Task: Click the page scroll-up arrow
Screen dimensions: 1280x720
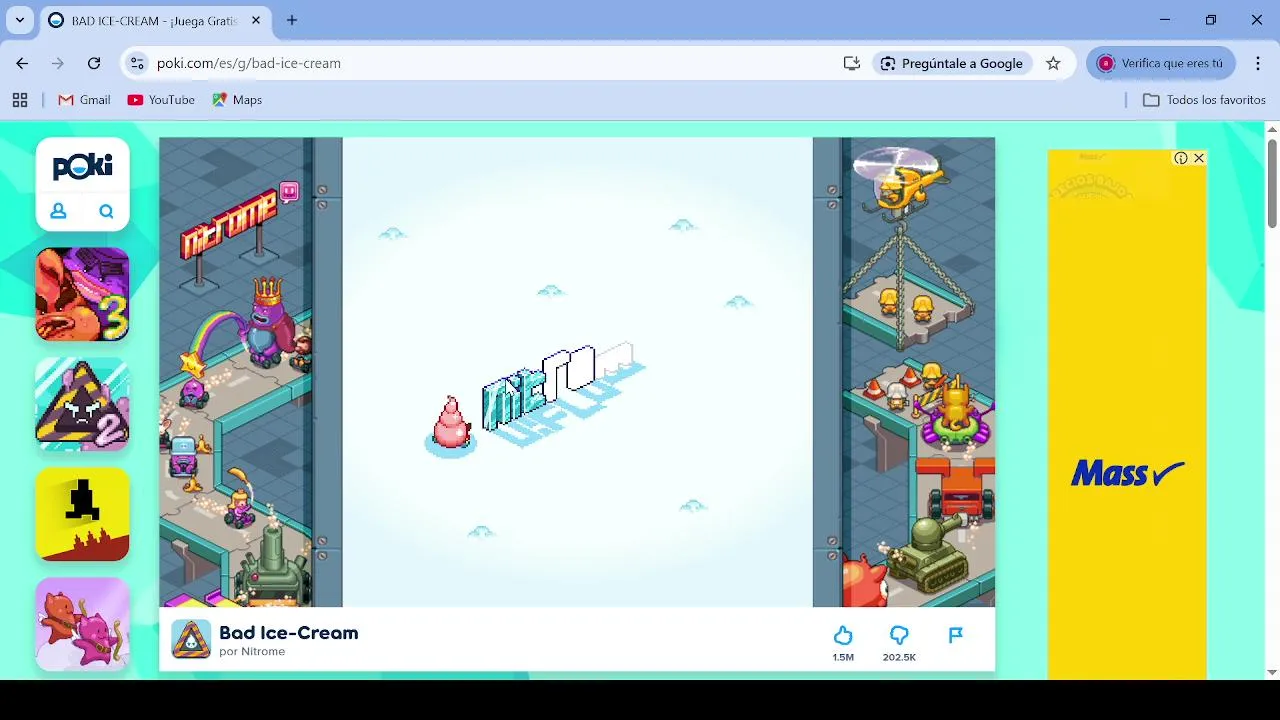Action: click(x=1272, y=129)
